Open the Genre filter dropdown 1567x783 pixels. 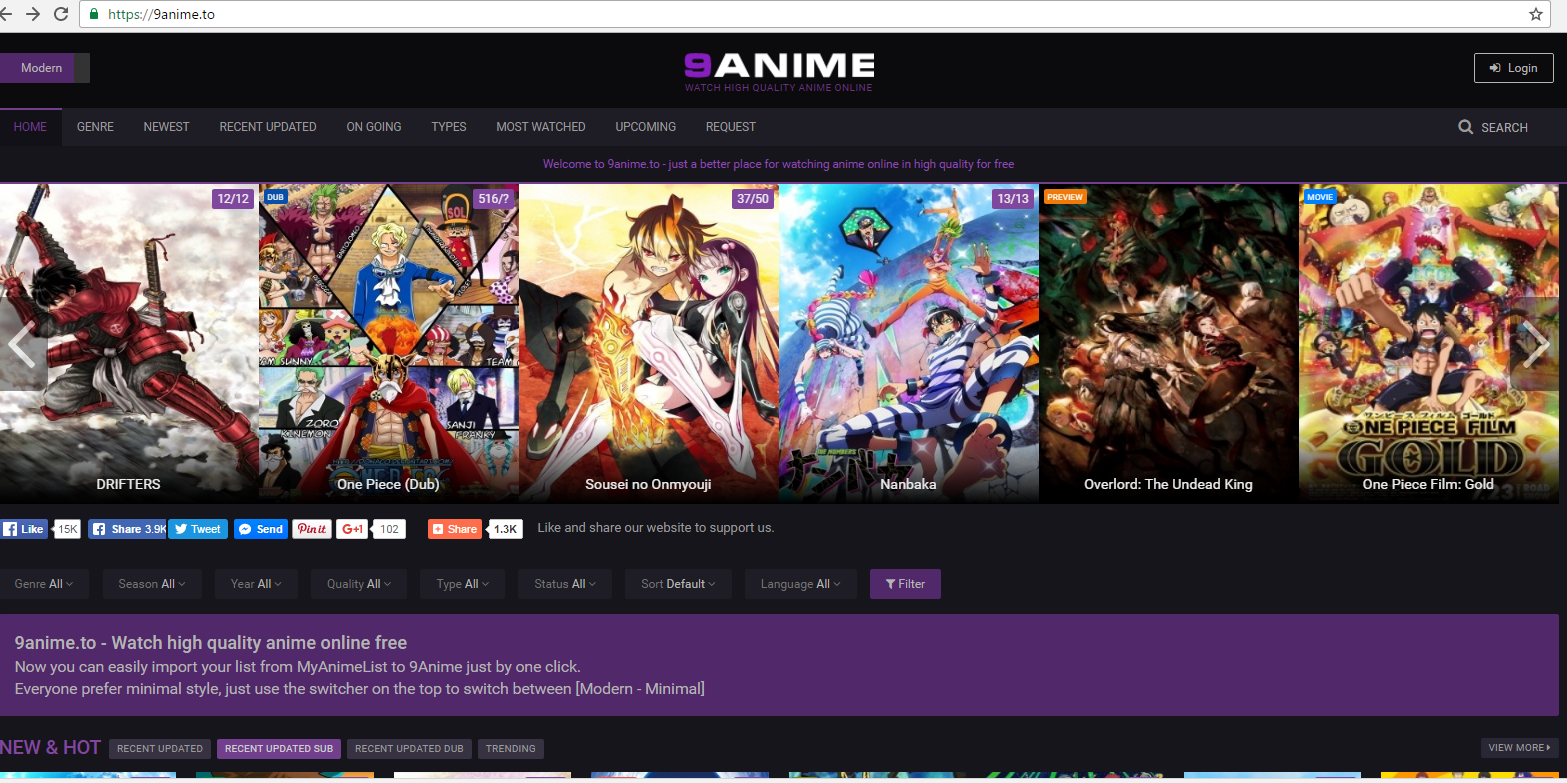44,584
